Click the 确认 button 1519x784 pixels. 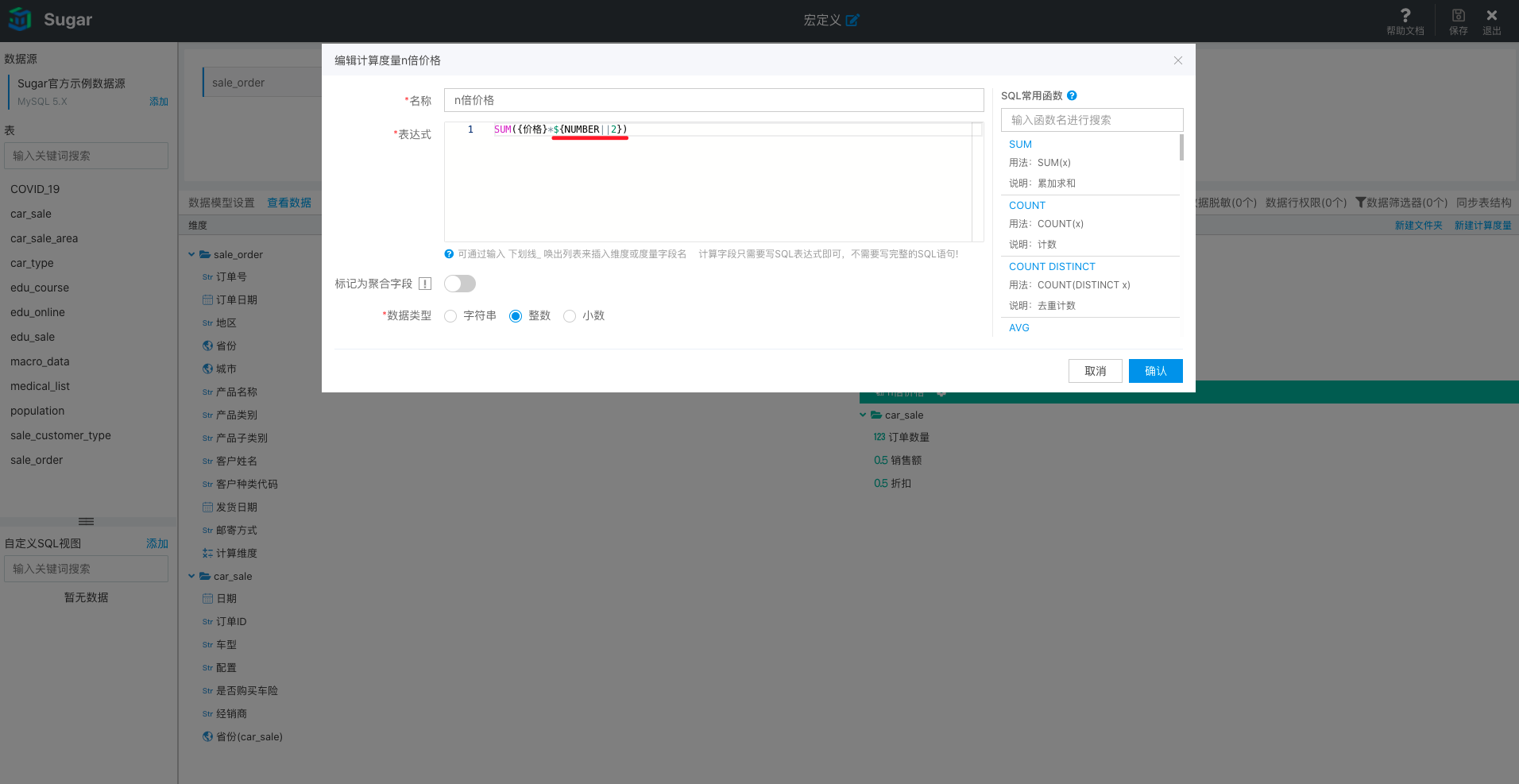tap(1155, 371)
